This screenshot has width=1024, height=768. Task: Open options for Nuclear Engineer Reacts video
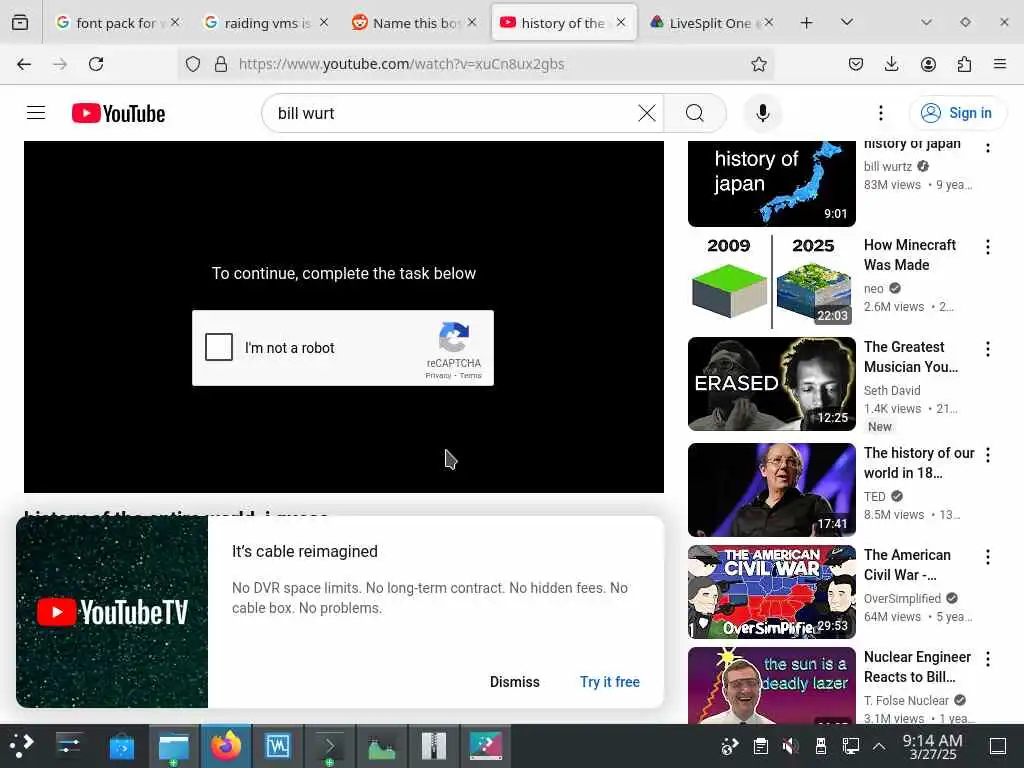tap(987, 658)
